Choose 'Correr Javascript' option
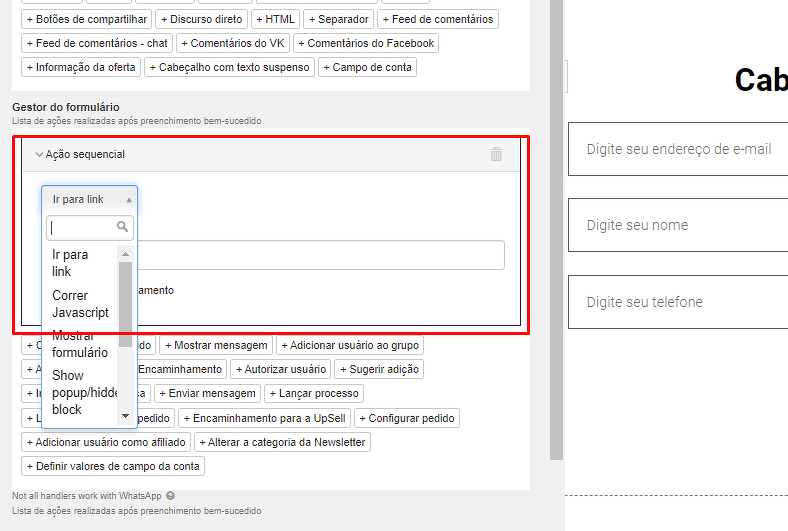Viewport: 788px width, 531px height. pos(80,304)
